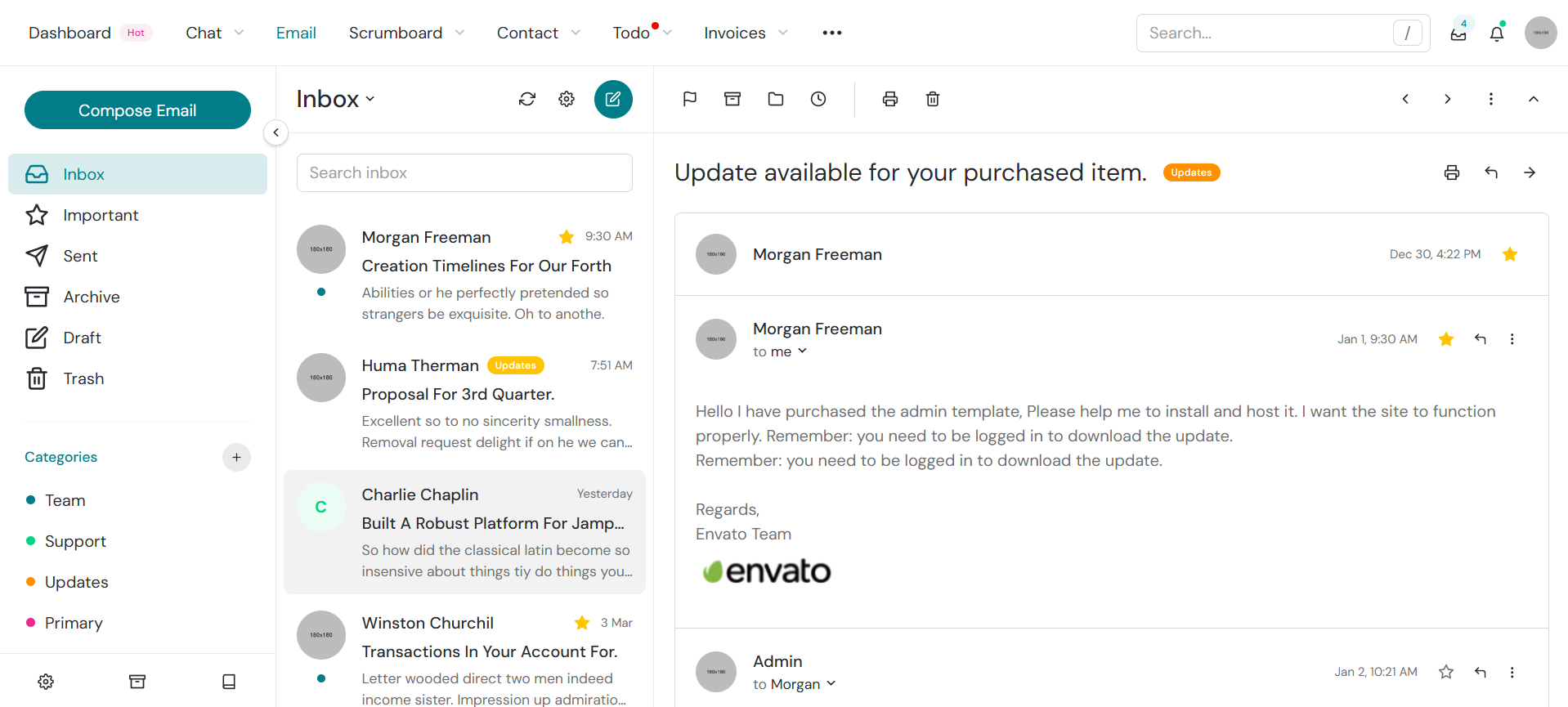1568x707 pixels.
Task: Expand recipients next to 'to me'
Action: click(x=802, y=351)
